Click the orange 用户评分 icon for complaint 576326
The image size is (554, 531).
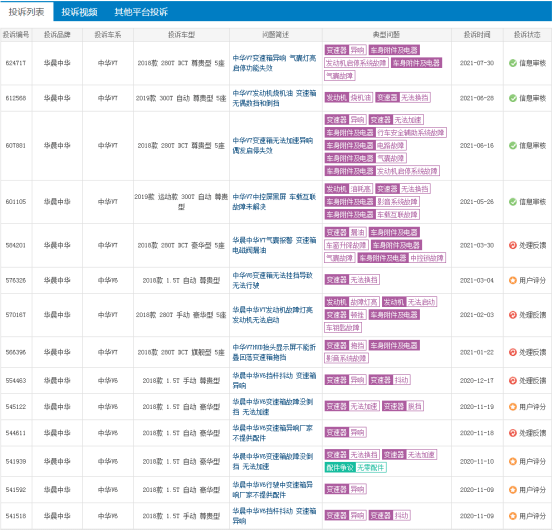(513, 280)
